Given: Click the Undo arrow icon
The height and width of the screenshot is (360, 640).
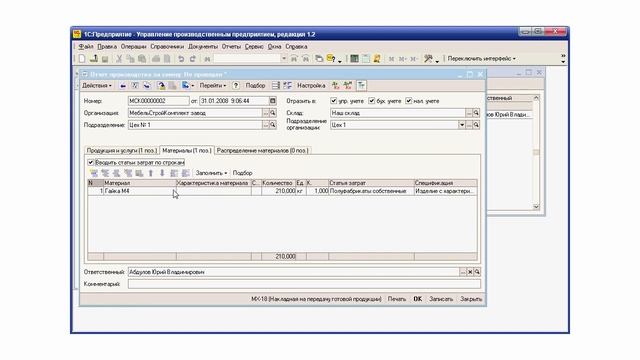Looking at the screenshot, I should 181,59.
